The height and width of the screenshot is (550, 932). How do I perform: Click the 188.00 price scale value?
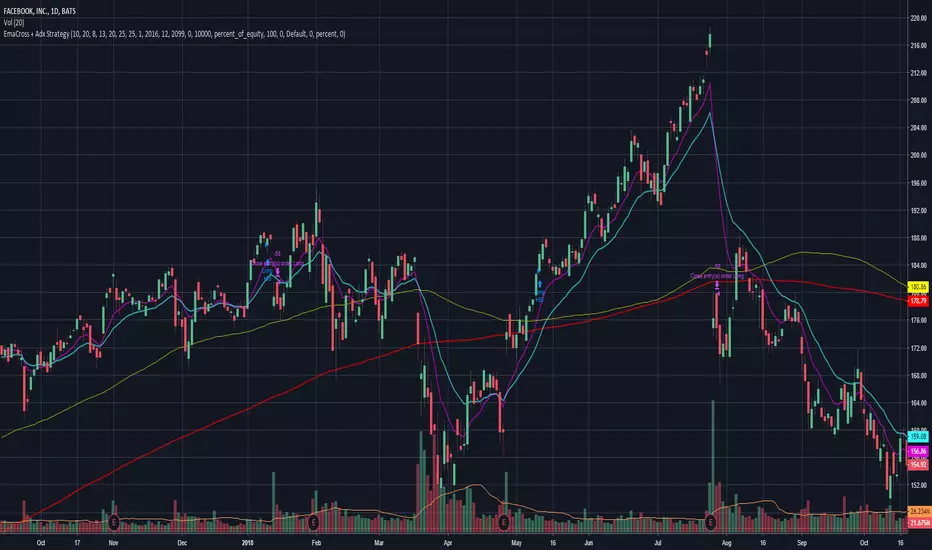click(x=918, y=237)
